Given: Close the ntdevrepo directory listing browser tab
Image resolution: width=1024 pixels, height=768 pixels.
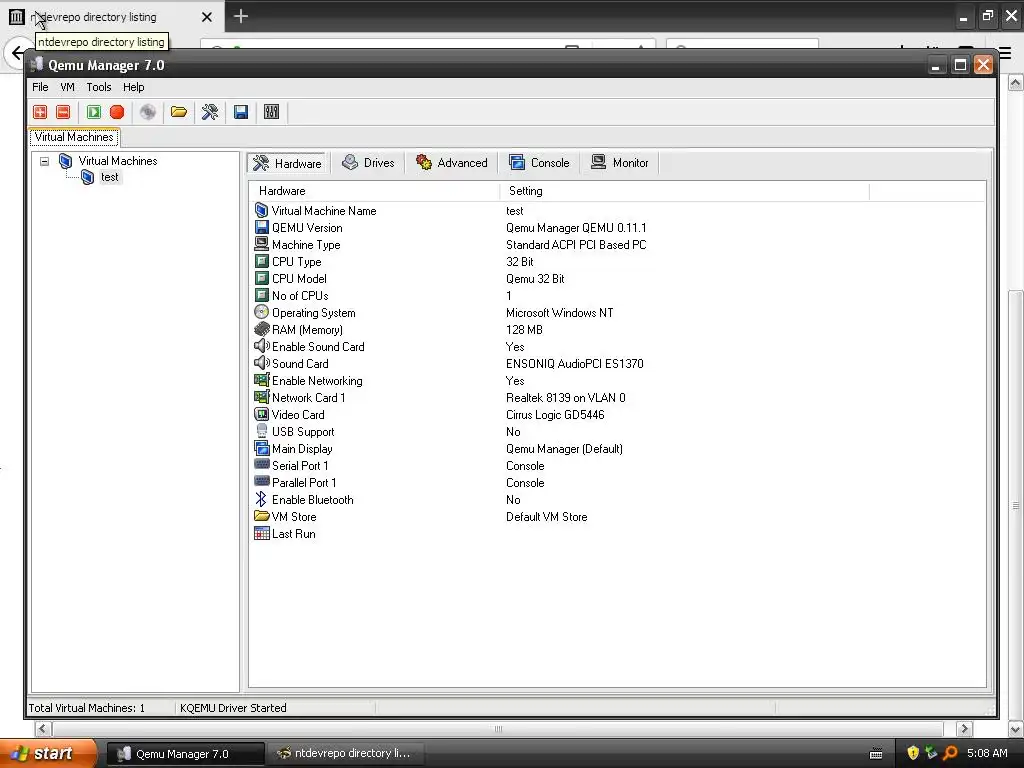Looking at the screenshot, I should point(207,17).
